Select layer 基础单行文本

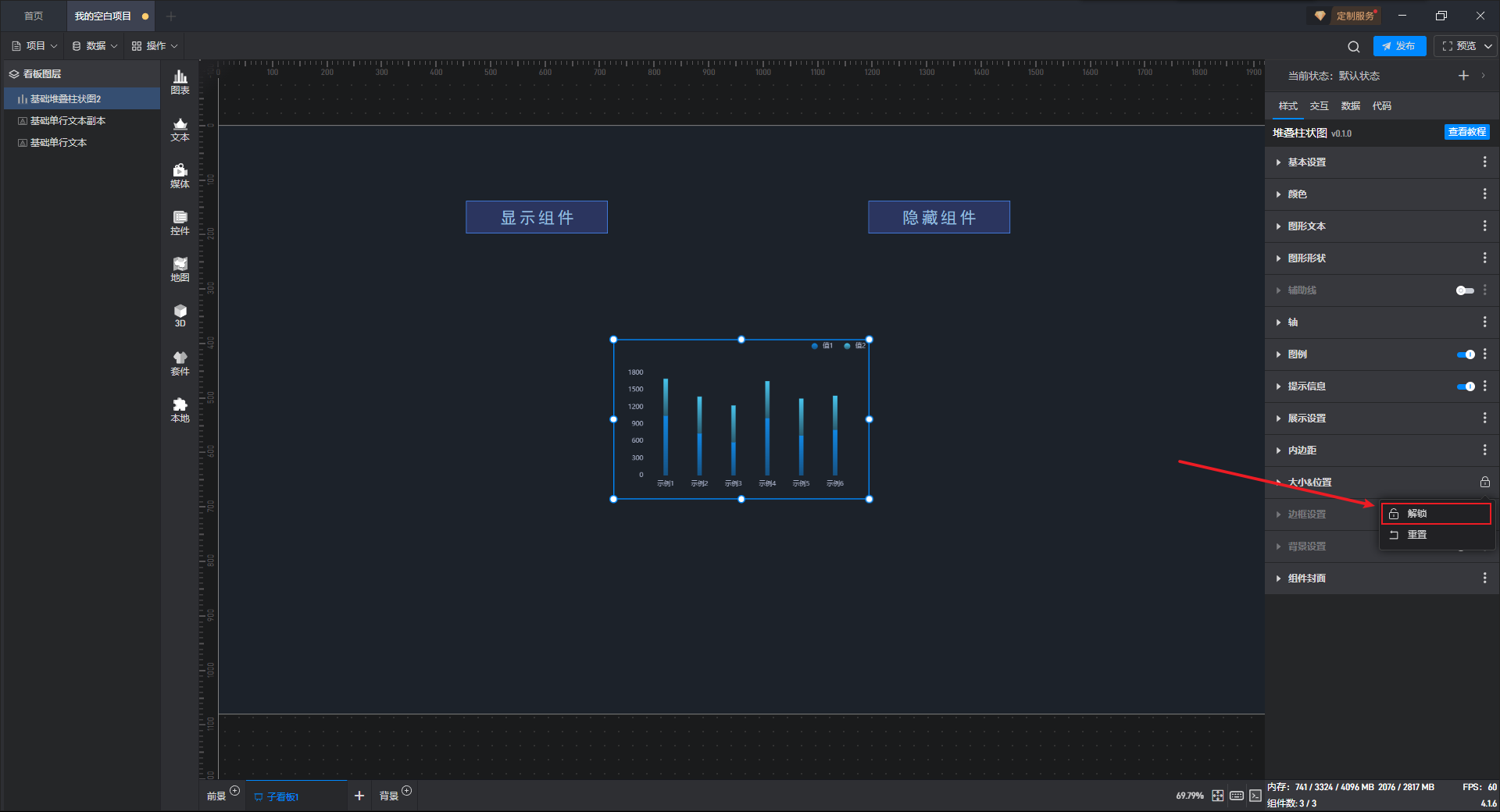[82, 142]
